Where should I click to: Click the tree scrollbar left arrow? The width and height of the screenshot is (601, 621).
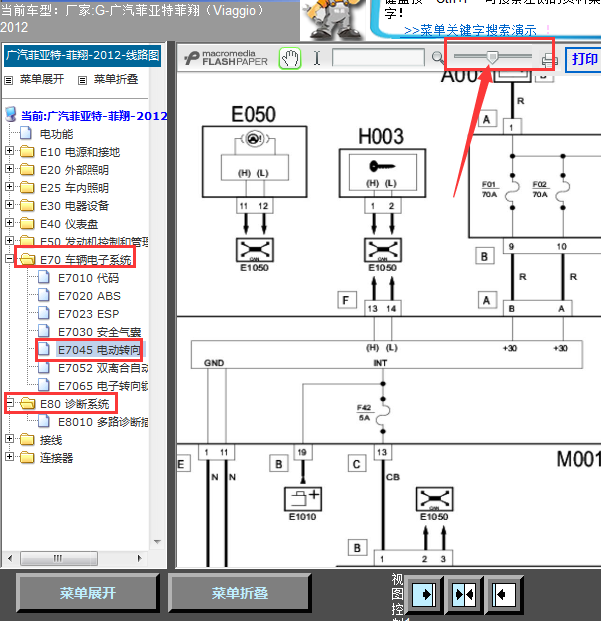click(x=10, y=558)
